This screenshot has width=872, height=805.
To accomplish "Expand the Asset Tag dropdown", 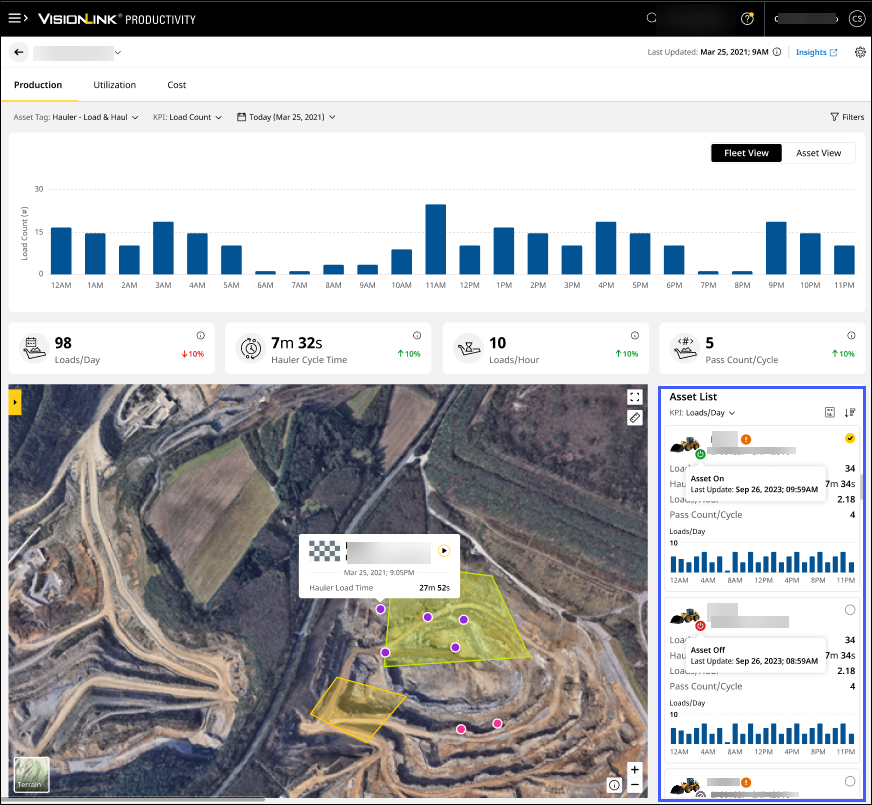I will [x=76, y=117].
